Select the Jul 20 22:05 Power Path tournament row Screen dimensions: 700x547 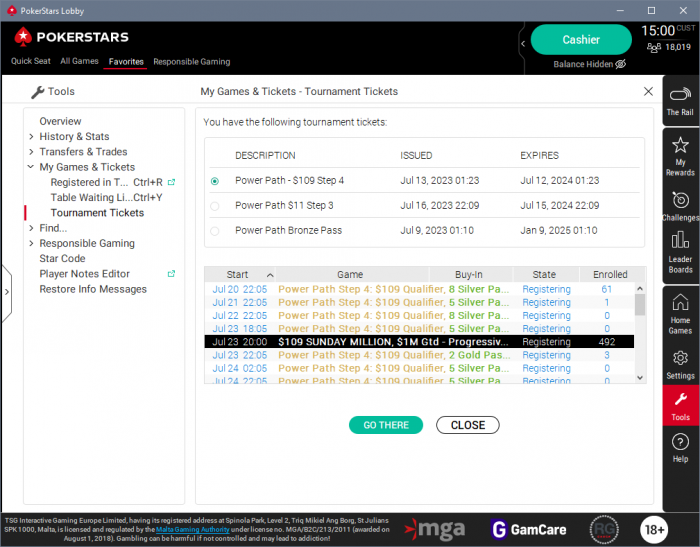tap(419, 289)
